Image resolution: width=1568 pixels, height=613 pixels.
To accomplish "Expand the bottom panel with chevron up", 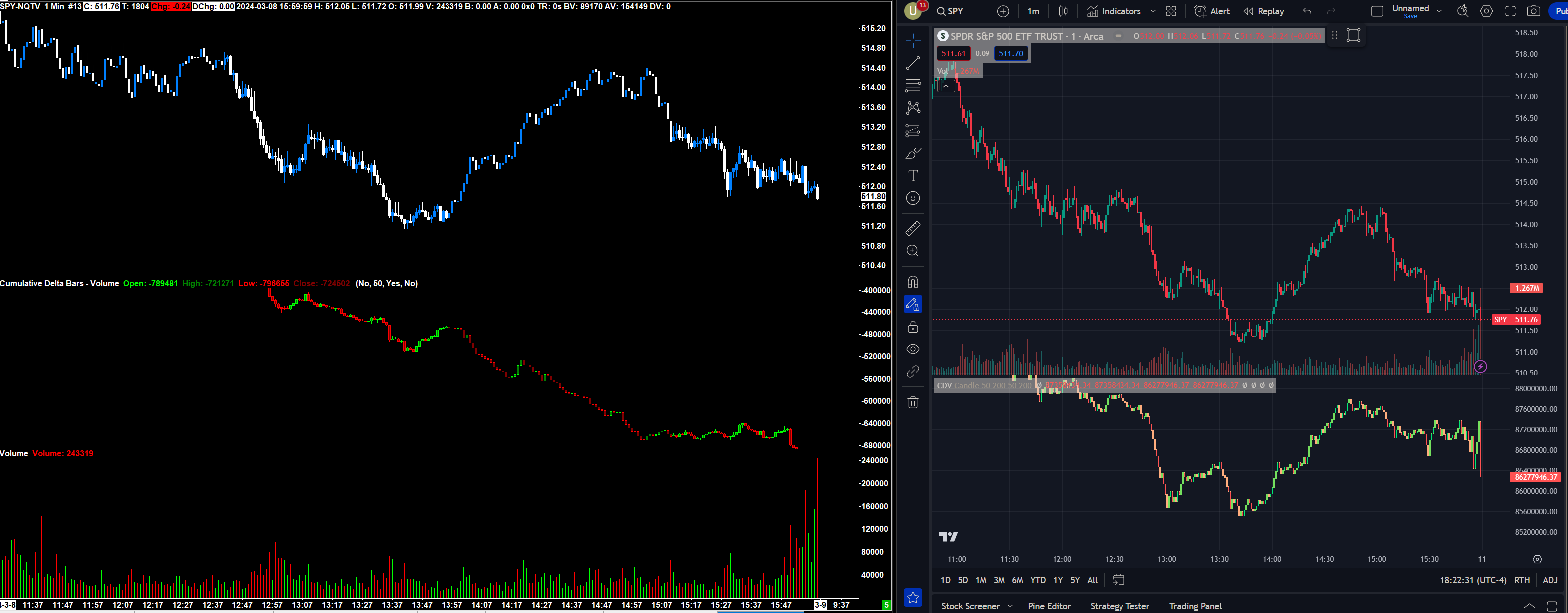I will tap(1529, 606).
